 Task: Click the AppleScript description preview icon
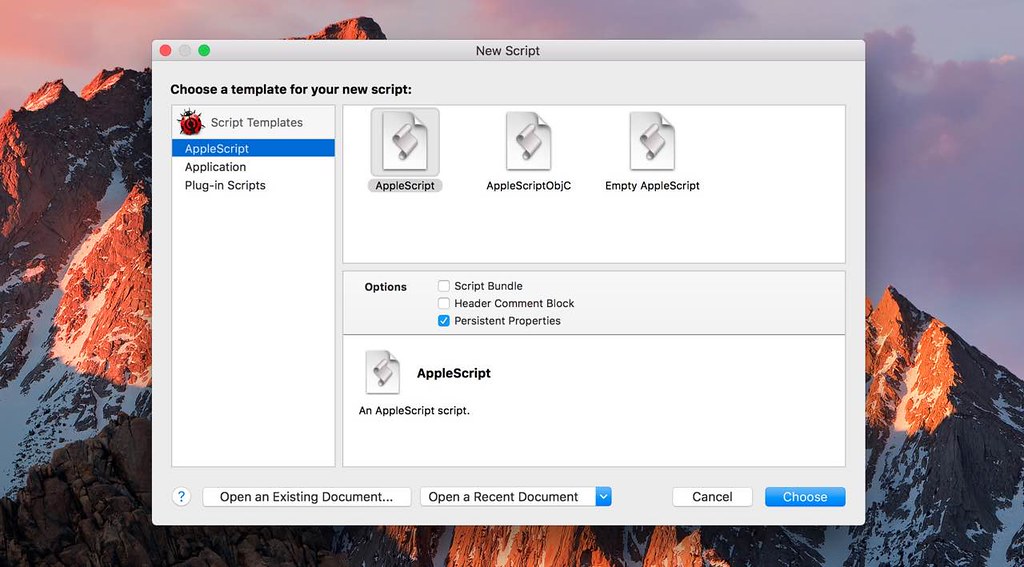(x=383, y=372)
